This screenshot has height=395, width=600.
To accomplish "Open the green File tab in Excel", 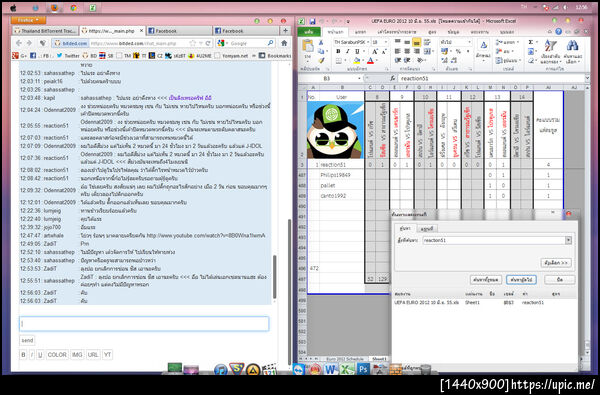I will tap(309, 32).
